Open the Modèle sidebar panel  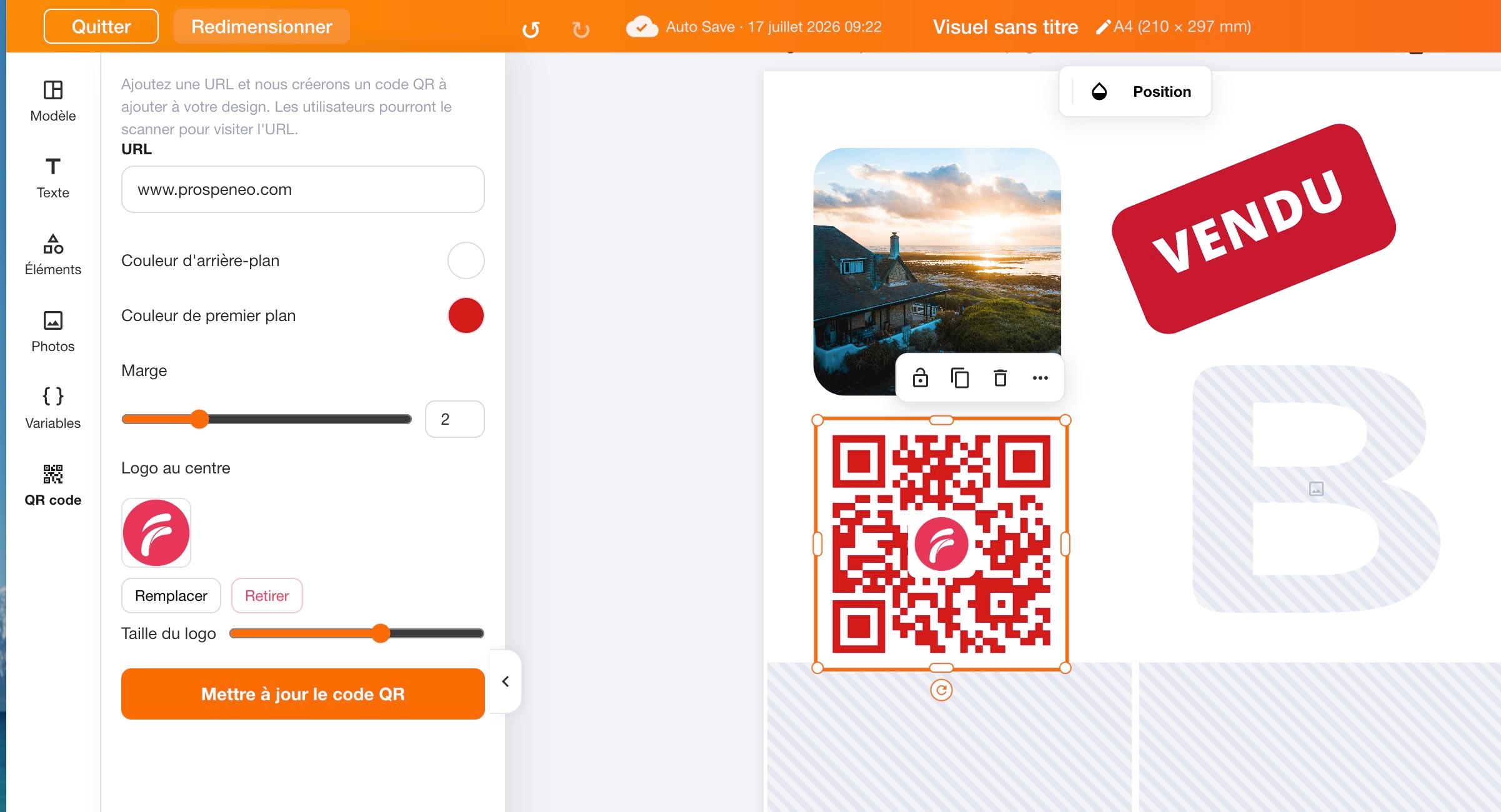pos(53,101)
